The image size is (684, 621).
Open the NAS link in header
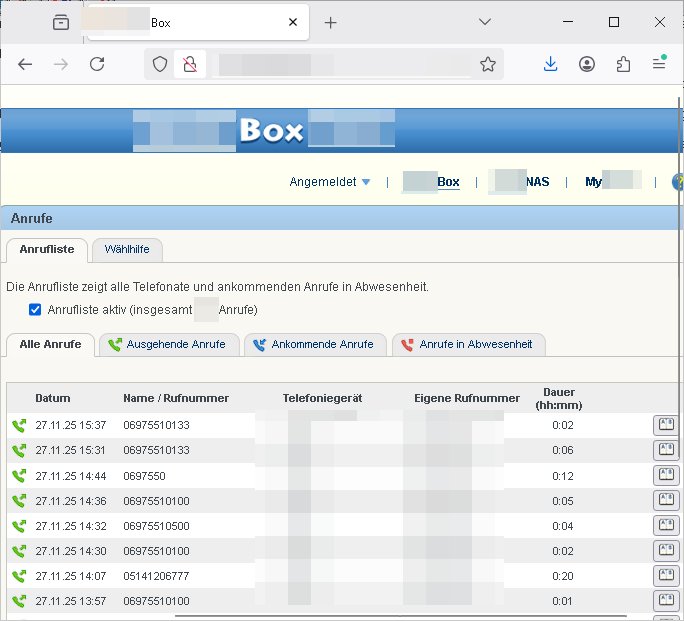522,182
